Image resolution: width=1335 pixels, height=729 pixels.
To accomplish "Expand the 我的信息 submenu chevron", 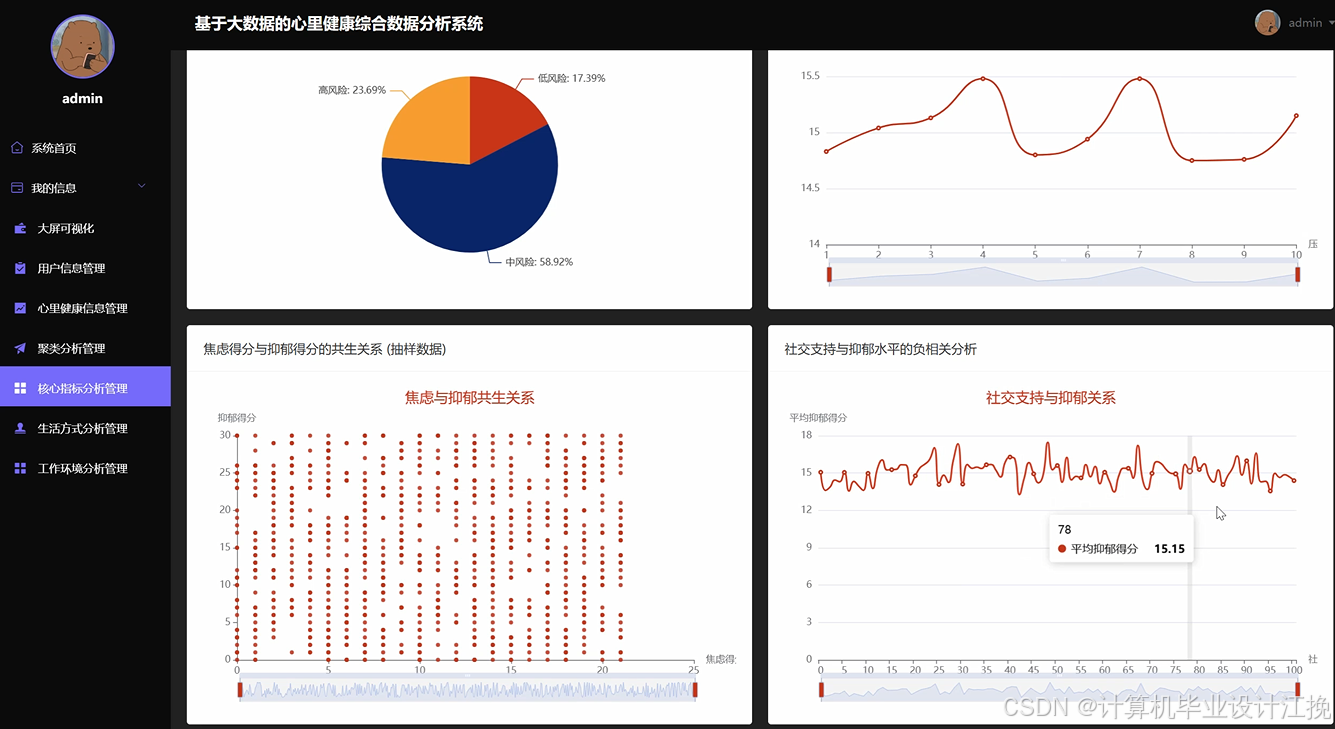I will click(x=141, y=186).
